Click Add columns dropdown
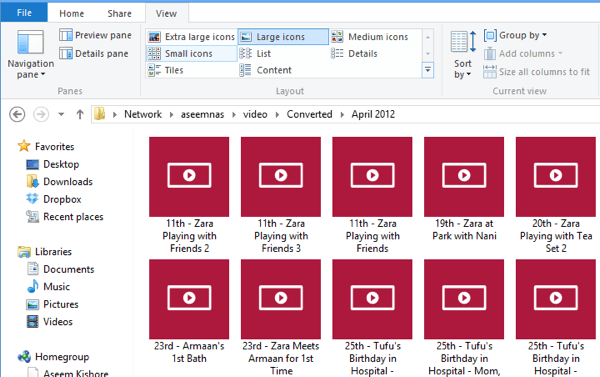 [523, 54]
